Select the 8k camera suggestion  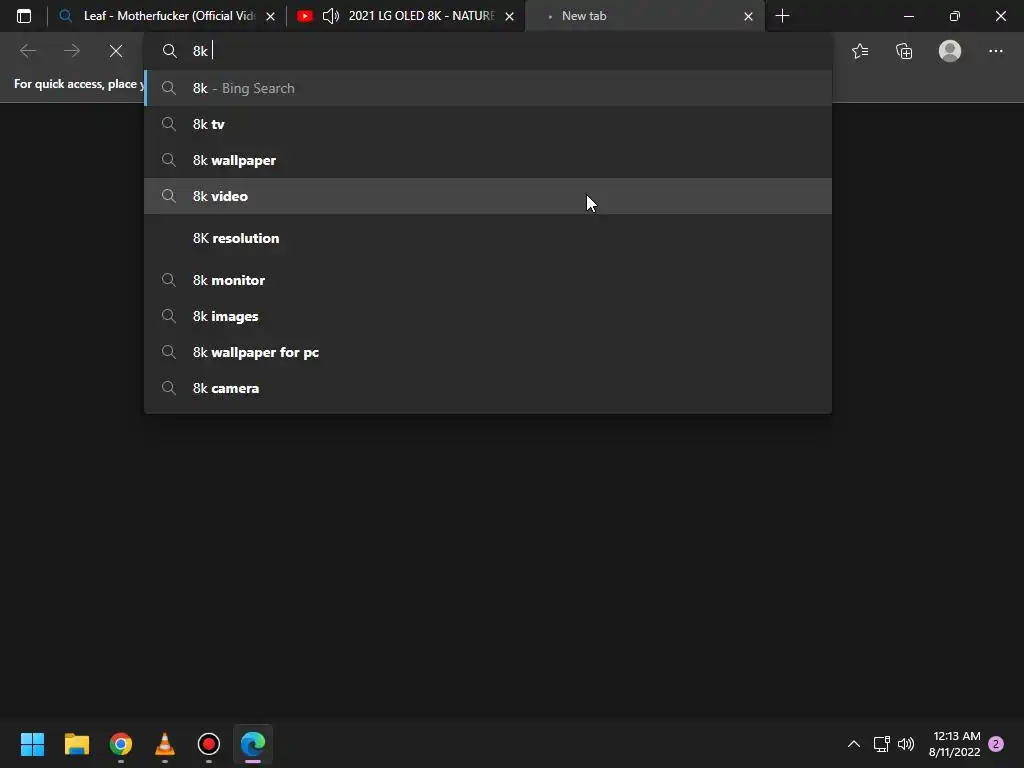488,388
